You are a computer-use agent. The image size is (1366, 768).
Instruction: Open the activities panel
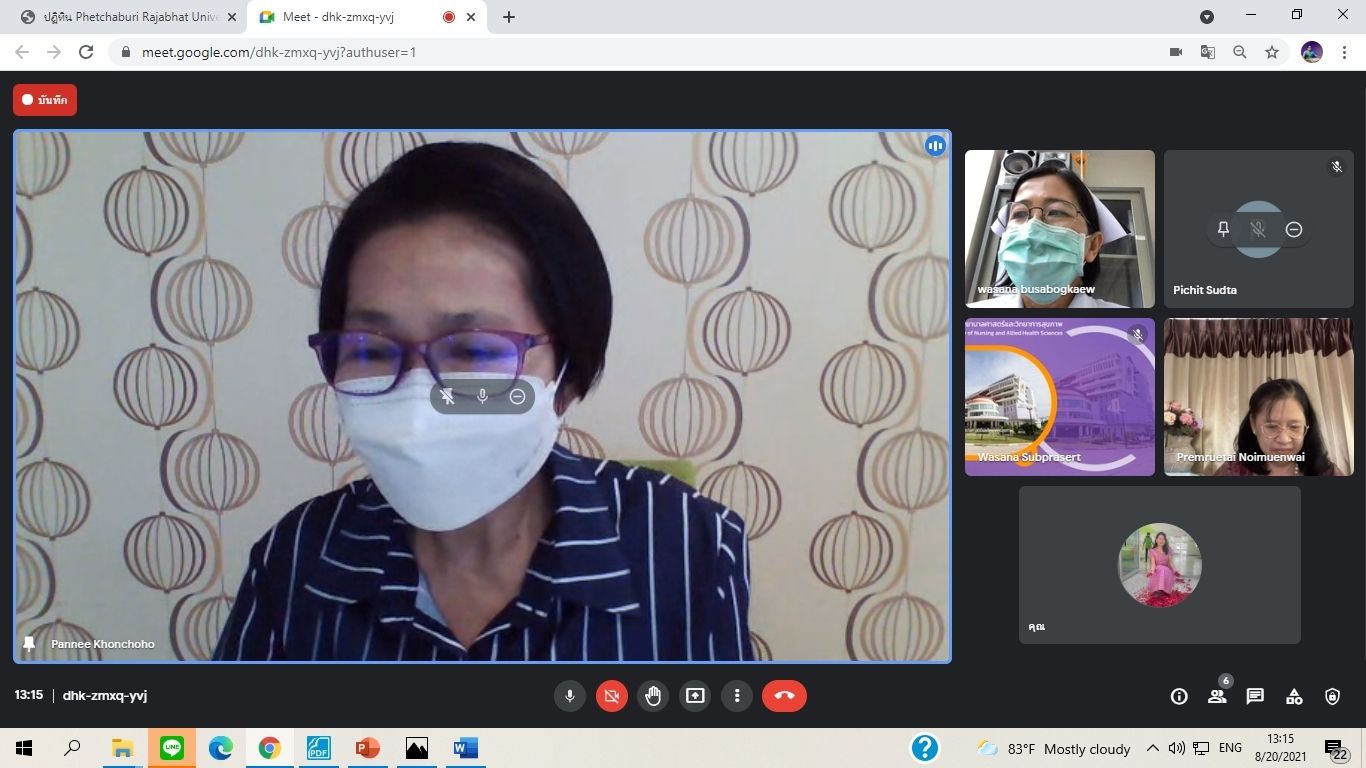point(1294,697)
